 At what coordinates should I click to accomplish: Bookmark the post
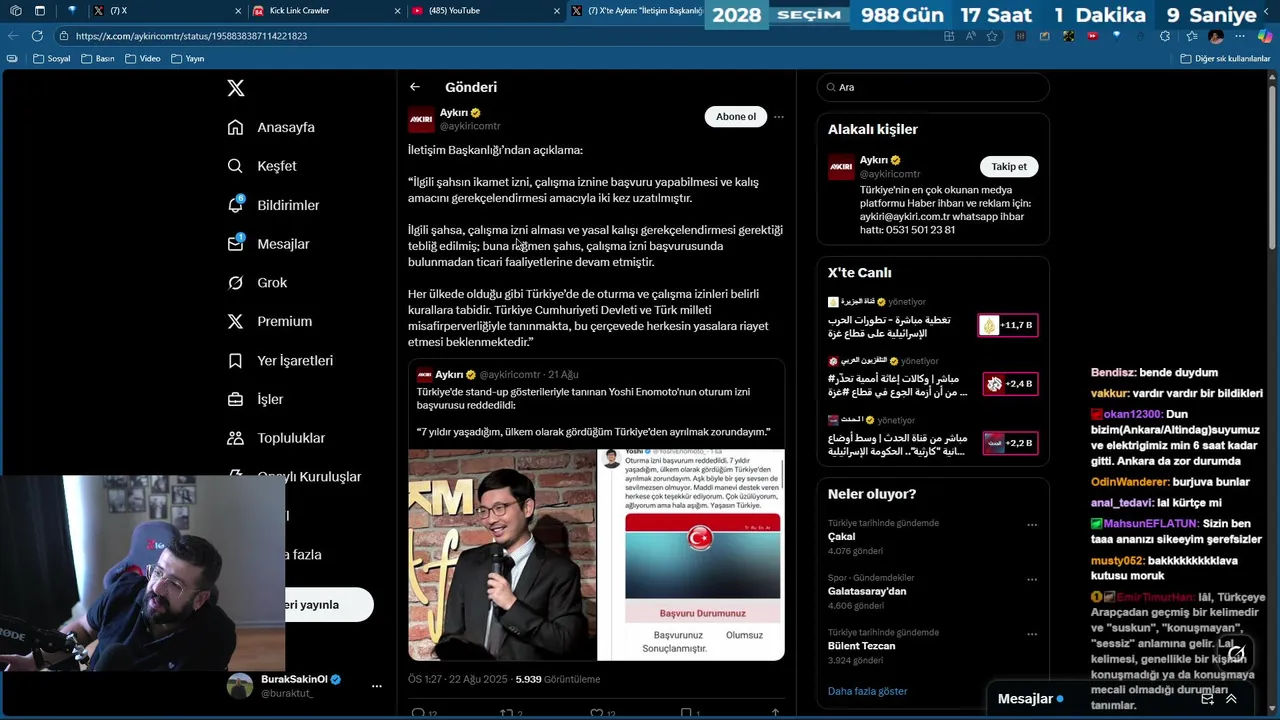tap(686, 714)
